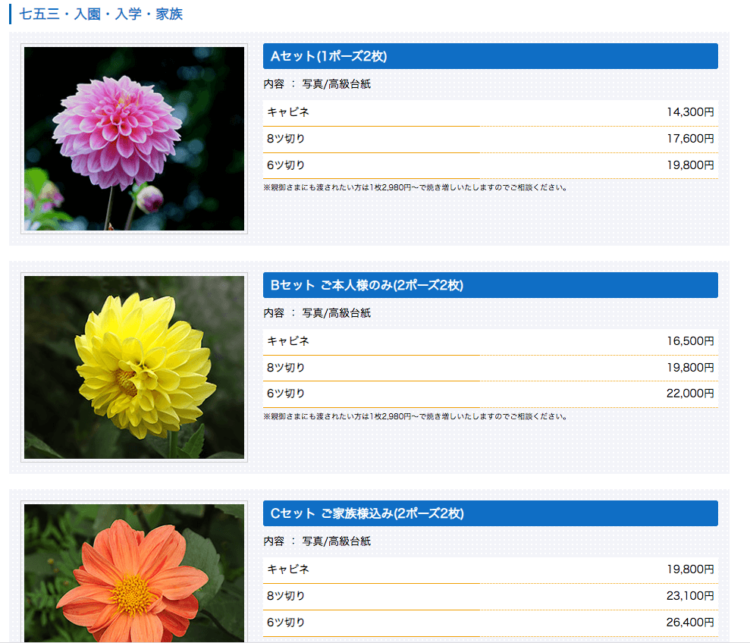Select the 19,800円 price in Aセット

tap(690, 165)
